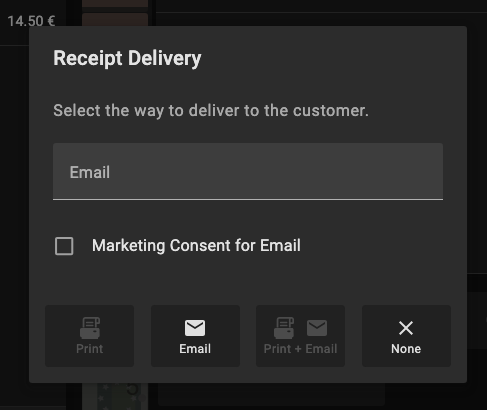Send receipt via the Email button
The image size is (487, 410).
point(195,336)
